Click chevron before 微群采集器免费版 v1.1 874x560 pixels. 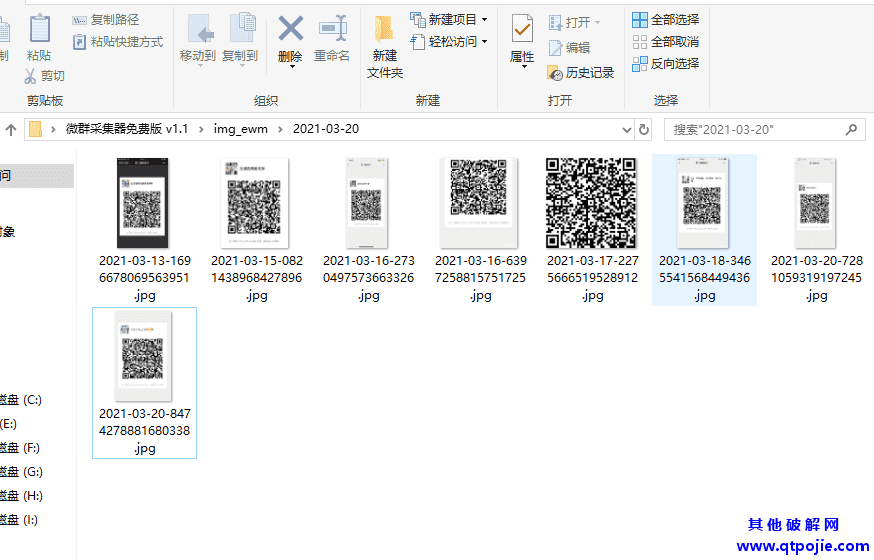(54, 130)
